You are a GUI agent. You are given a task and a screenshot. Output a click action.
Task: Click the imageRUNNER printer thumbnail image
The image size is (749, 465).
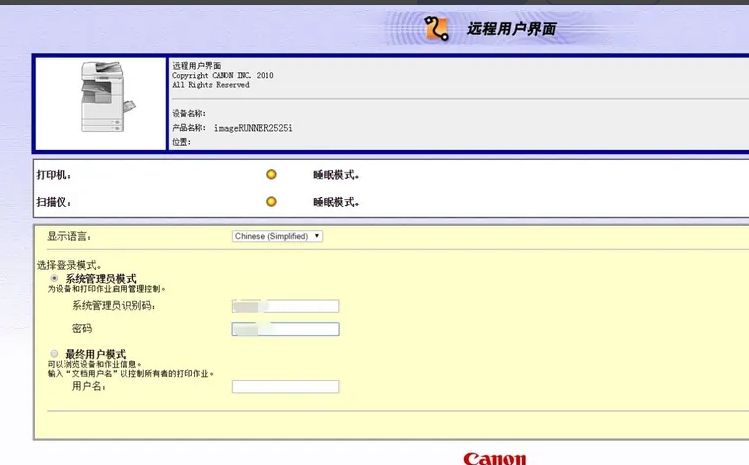point(107,97)
